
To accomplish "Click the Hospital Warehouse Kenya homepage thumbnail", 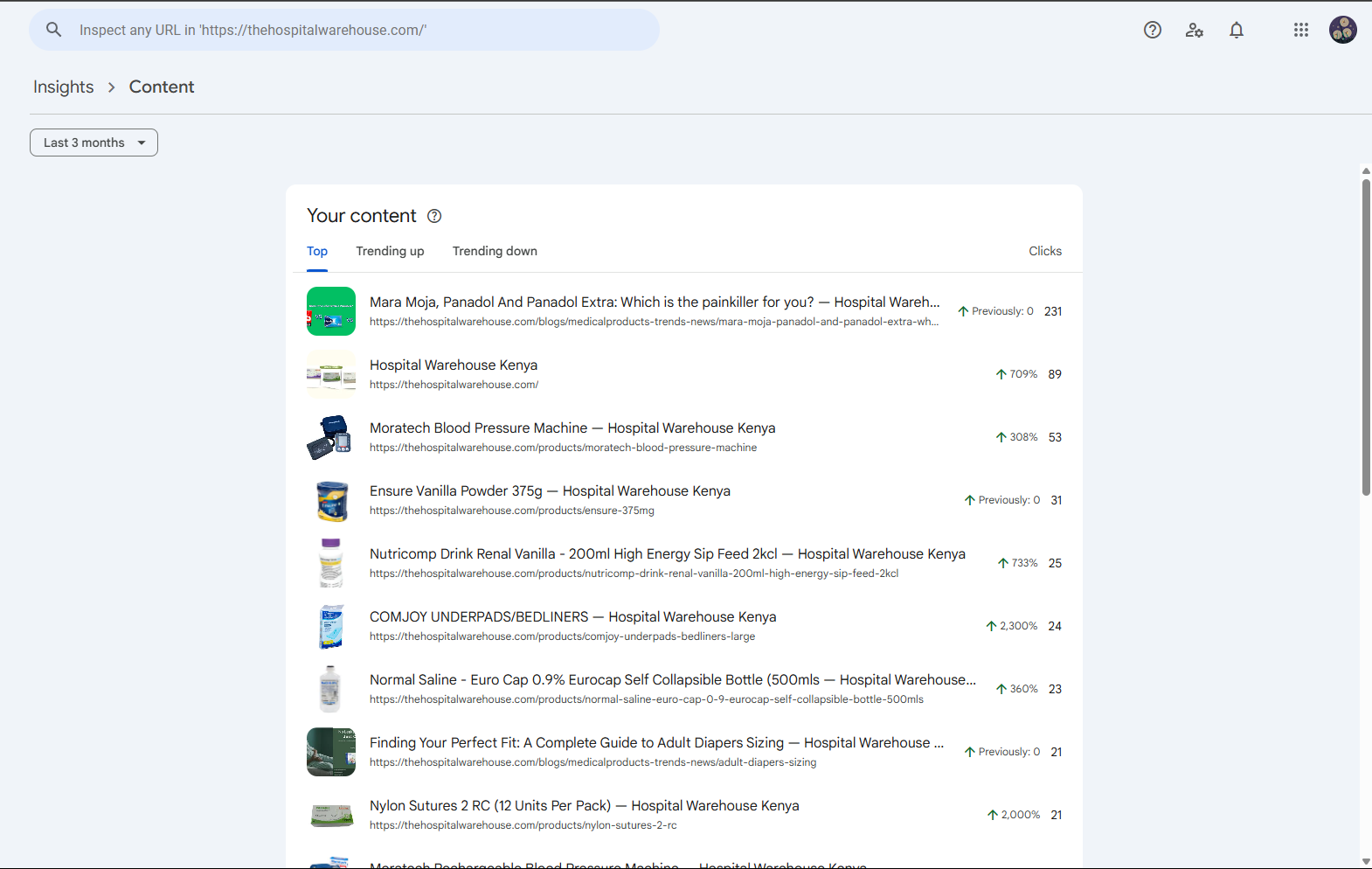I will [x=331, y=374].
